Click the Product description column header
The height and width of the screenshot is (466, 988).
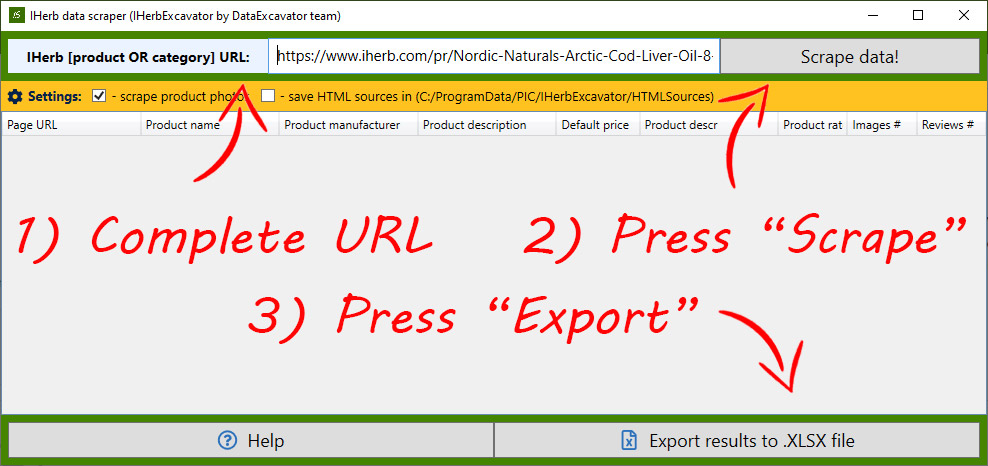point(487,125)
